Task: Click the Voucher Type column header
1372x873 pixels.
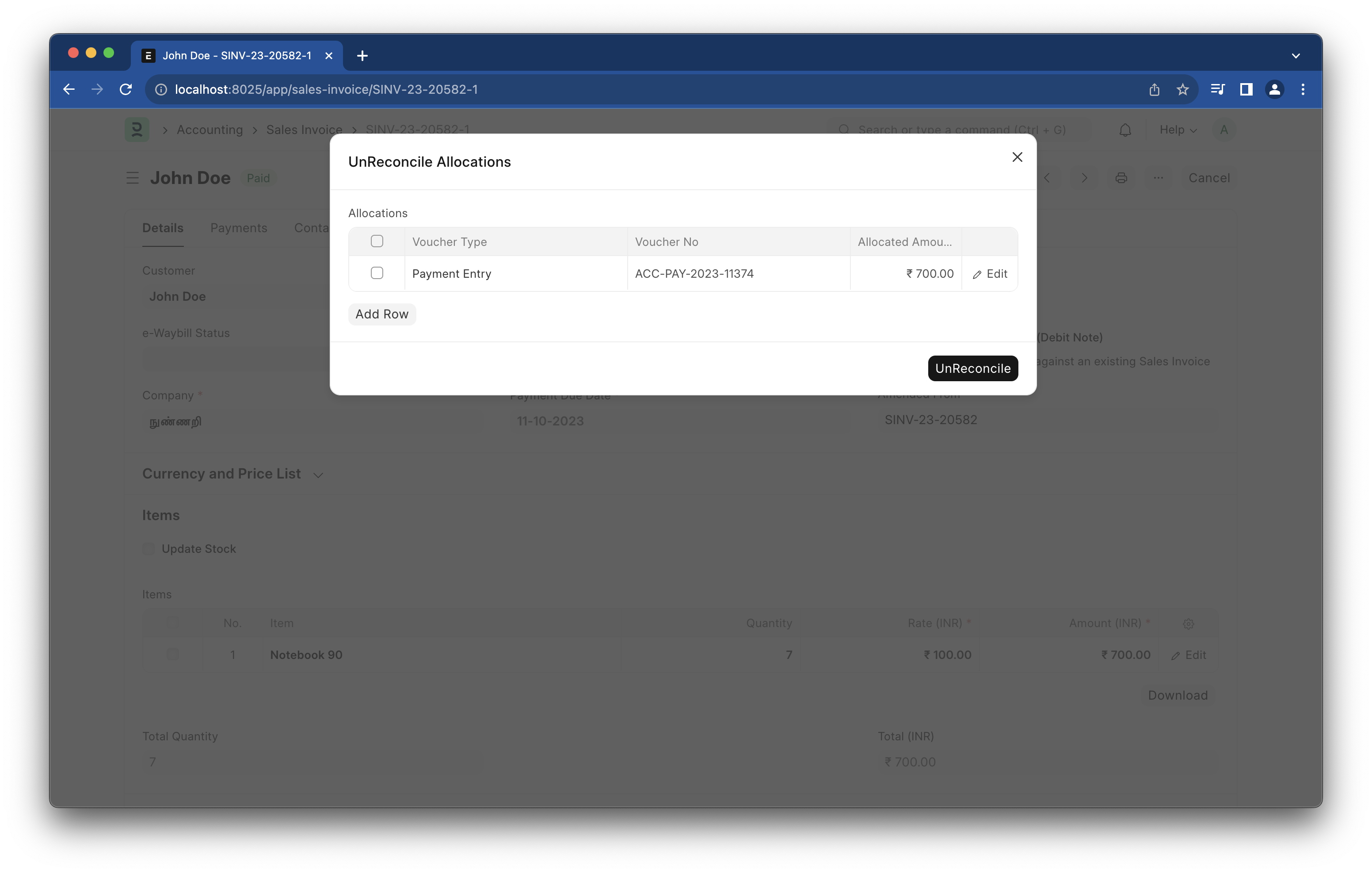Action: (449, 242)
